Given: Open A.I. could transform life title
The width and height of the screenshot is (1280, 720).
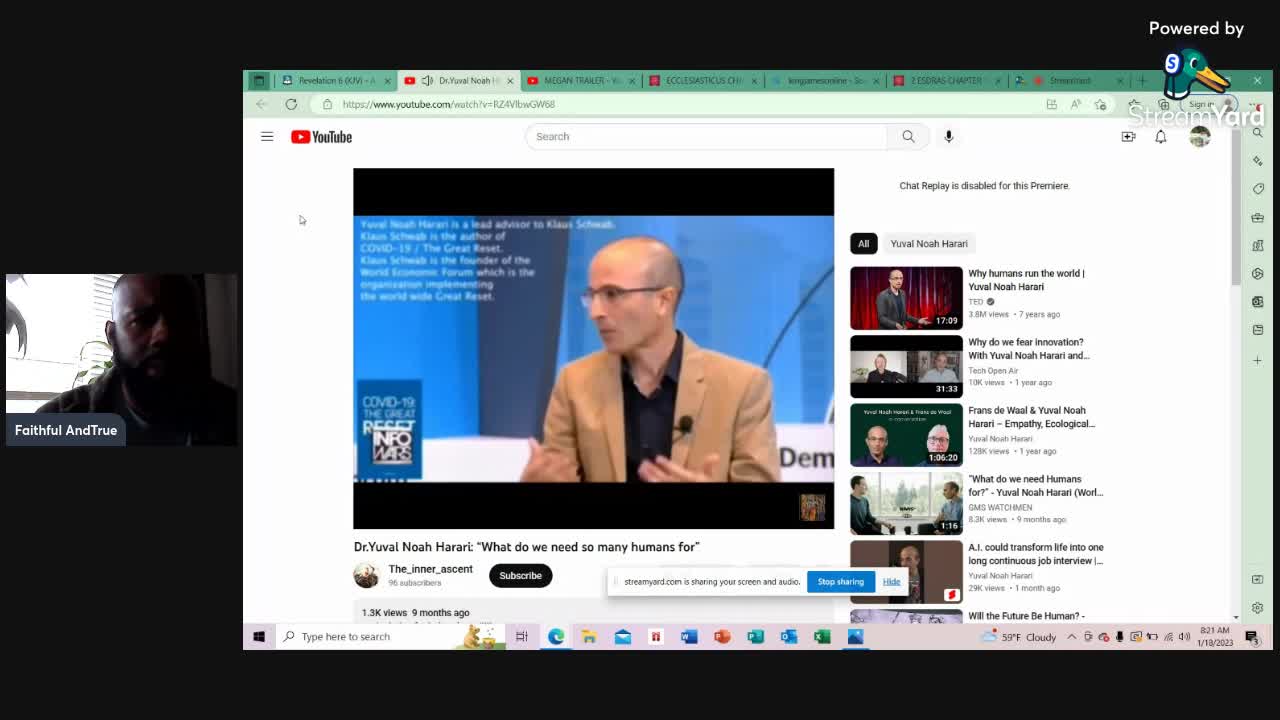Looking at the screenshot, I should (1035, 554).
